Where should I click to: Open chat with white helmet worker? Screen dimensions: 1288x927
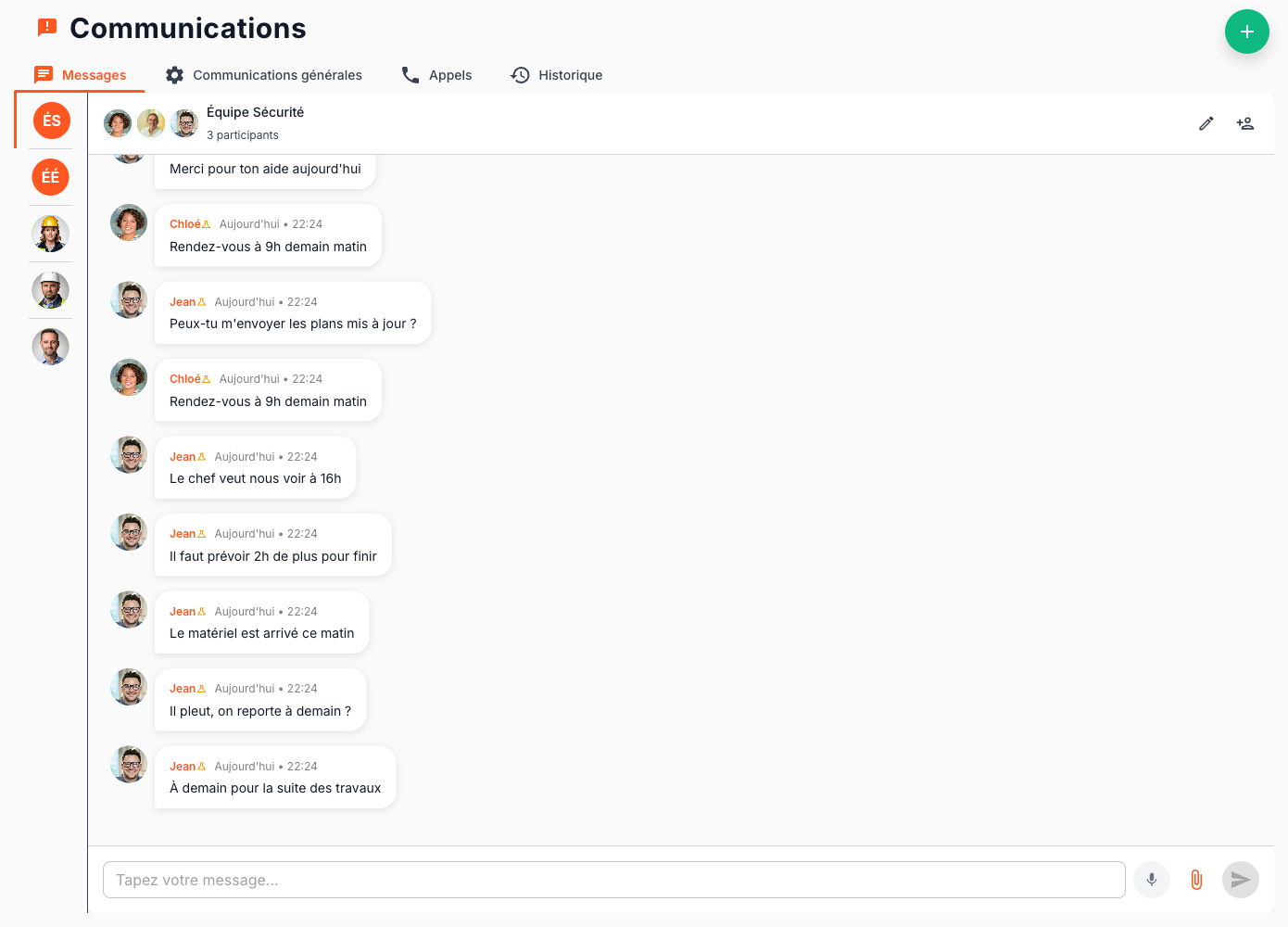[51, 290]
